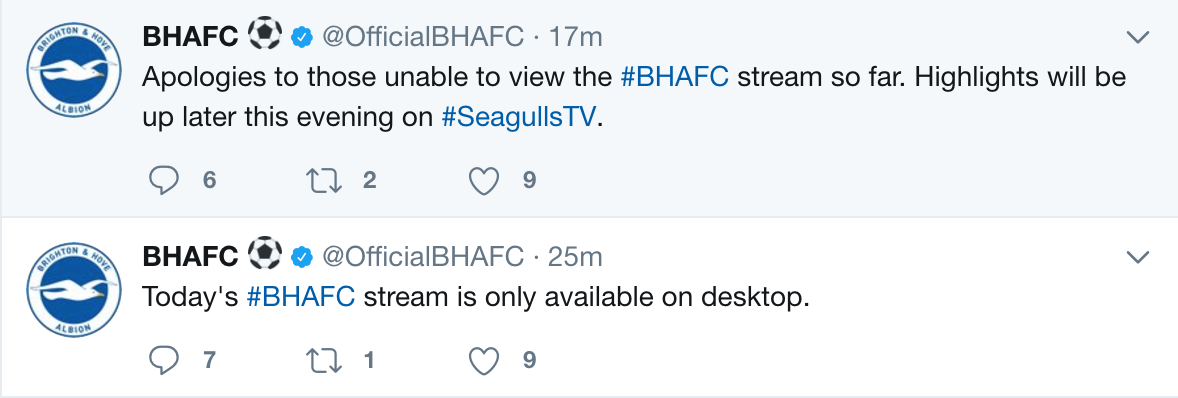Open the BHAFC display name on the first tweet
The image size is (1178, 398).
coord(190,36)
